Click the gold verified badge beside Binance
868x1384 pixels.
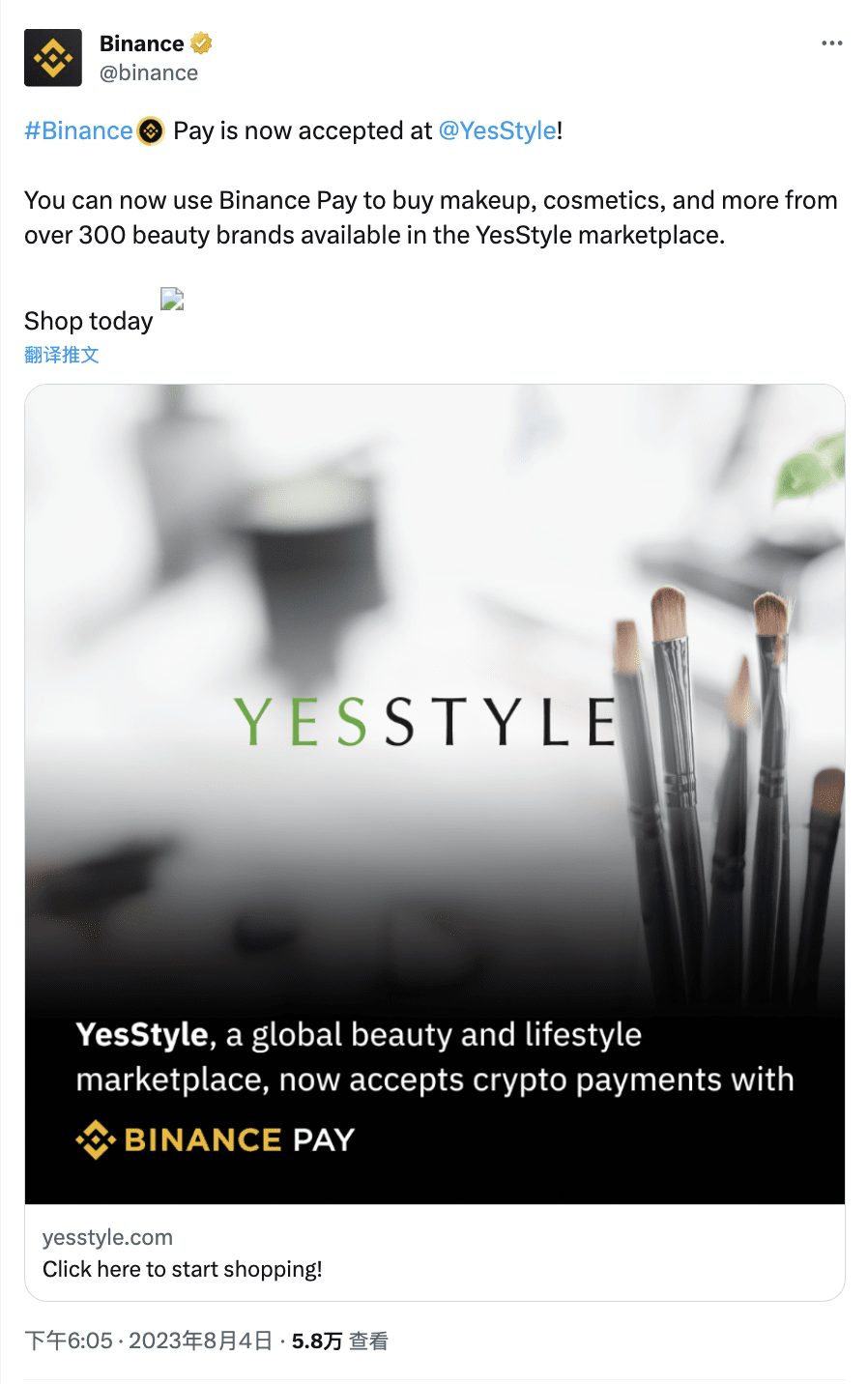pyautogui.click(x=201, y=43)
